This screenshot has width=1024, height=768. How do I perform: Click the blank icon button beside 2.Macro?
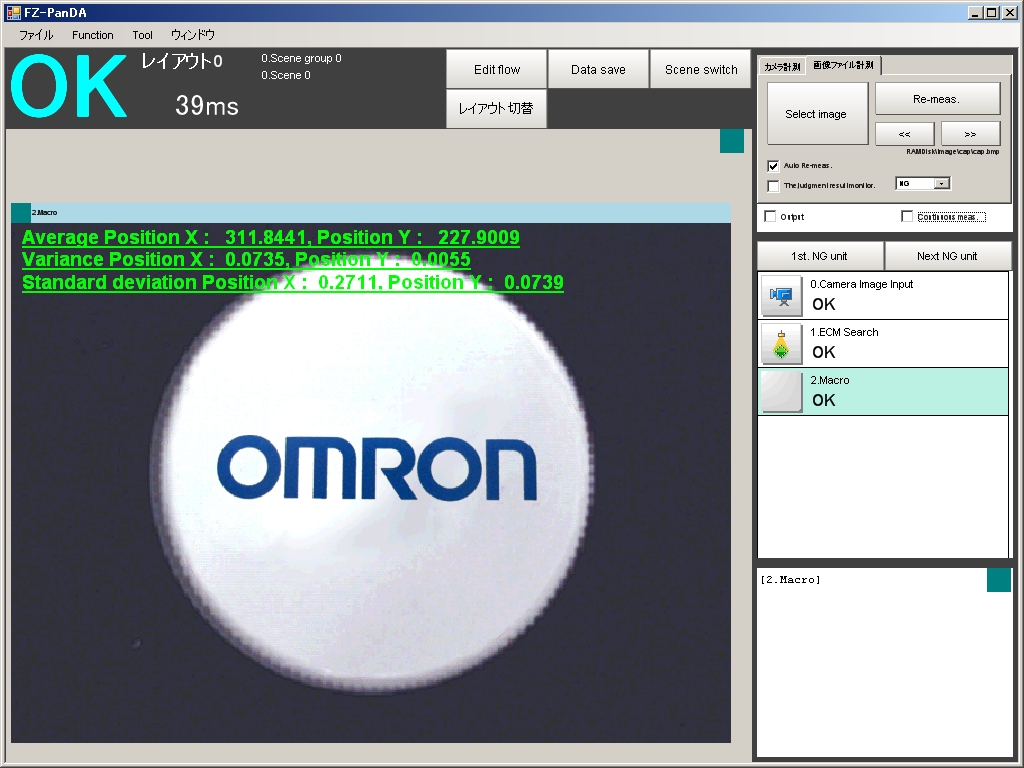[782, 392]
